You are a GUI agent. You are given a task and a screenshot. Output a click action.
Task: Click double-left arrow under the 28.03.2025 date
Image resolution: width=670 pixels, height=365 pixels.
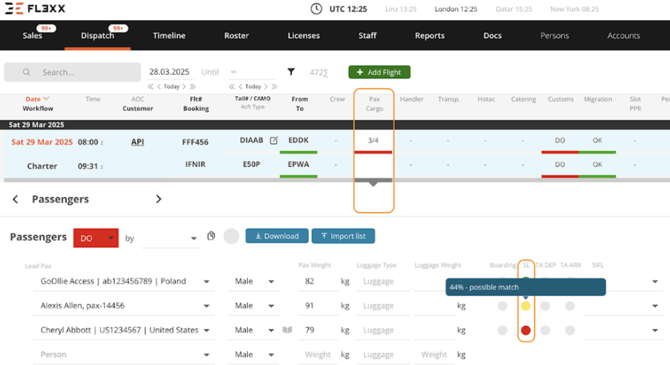[x=150, y=86]
